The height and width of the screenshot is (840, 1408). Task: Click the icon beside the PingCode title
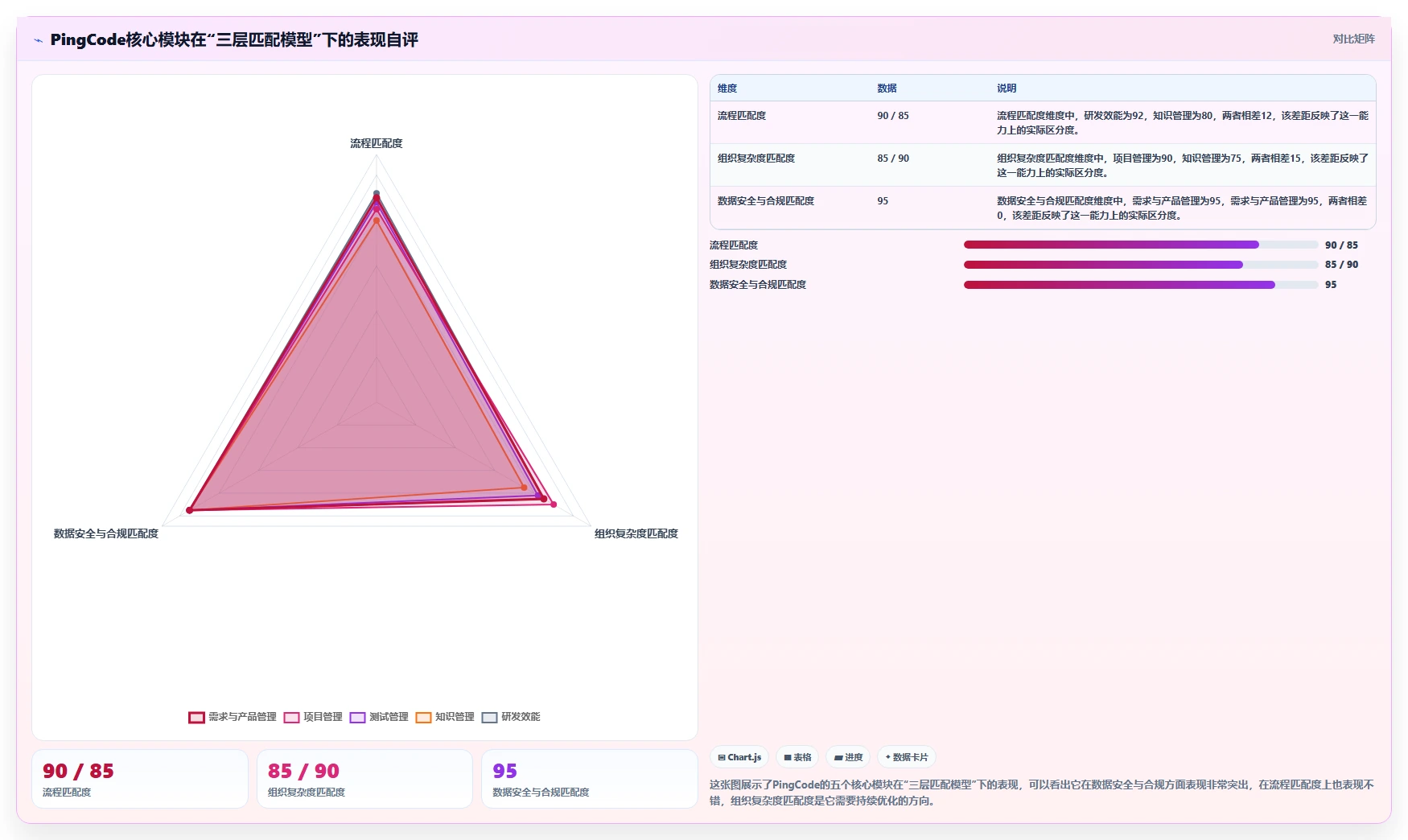coord(38,40)
